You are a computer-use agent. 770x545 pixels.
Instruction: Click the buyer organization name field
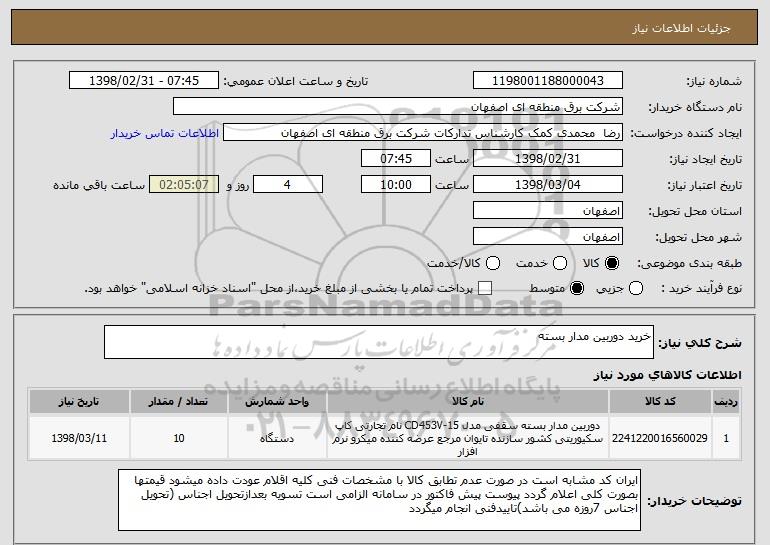point(398,107)
